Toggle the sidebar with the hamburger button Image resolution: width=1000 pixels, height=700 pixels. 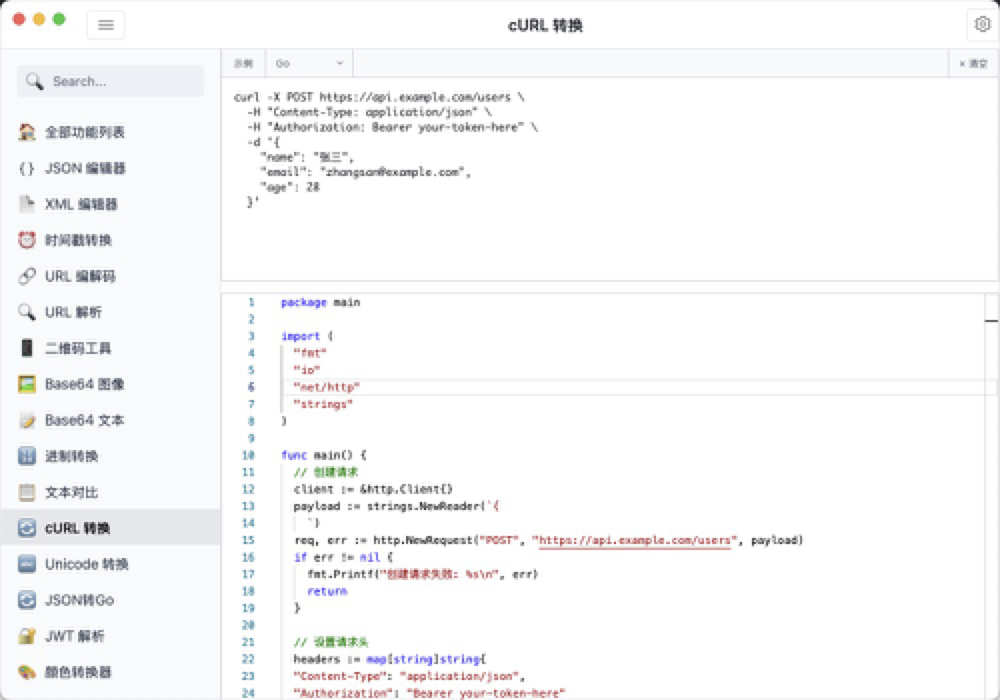tap(106, 25)
